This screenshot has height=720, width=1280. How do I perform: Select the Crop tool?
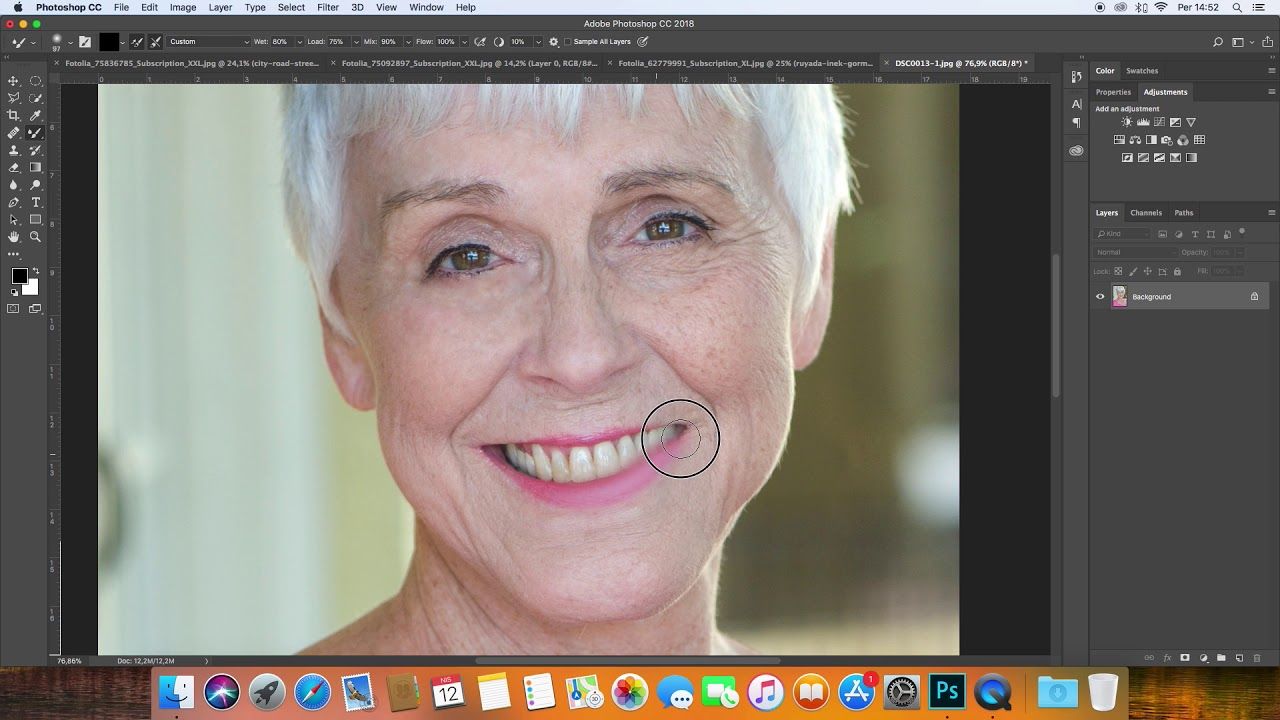click(x=14, y=115)
